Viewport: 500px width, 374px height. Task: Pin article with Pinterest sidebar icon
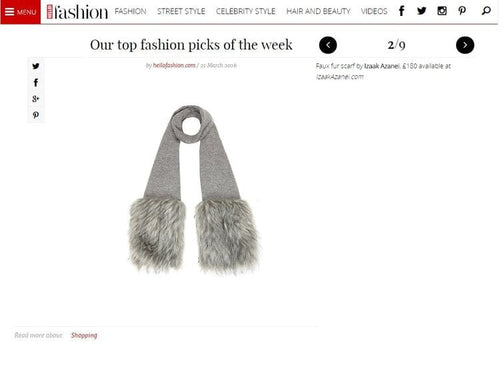tap(36, 115)
